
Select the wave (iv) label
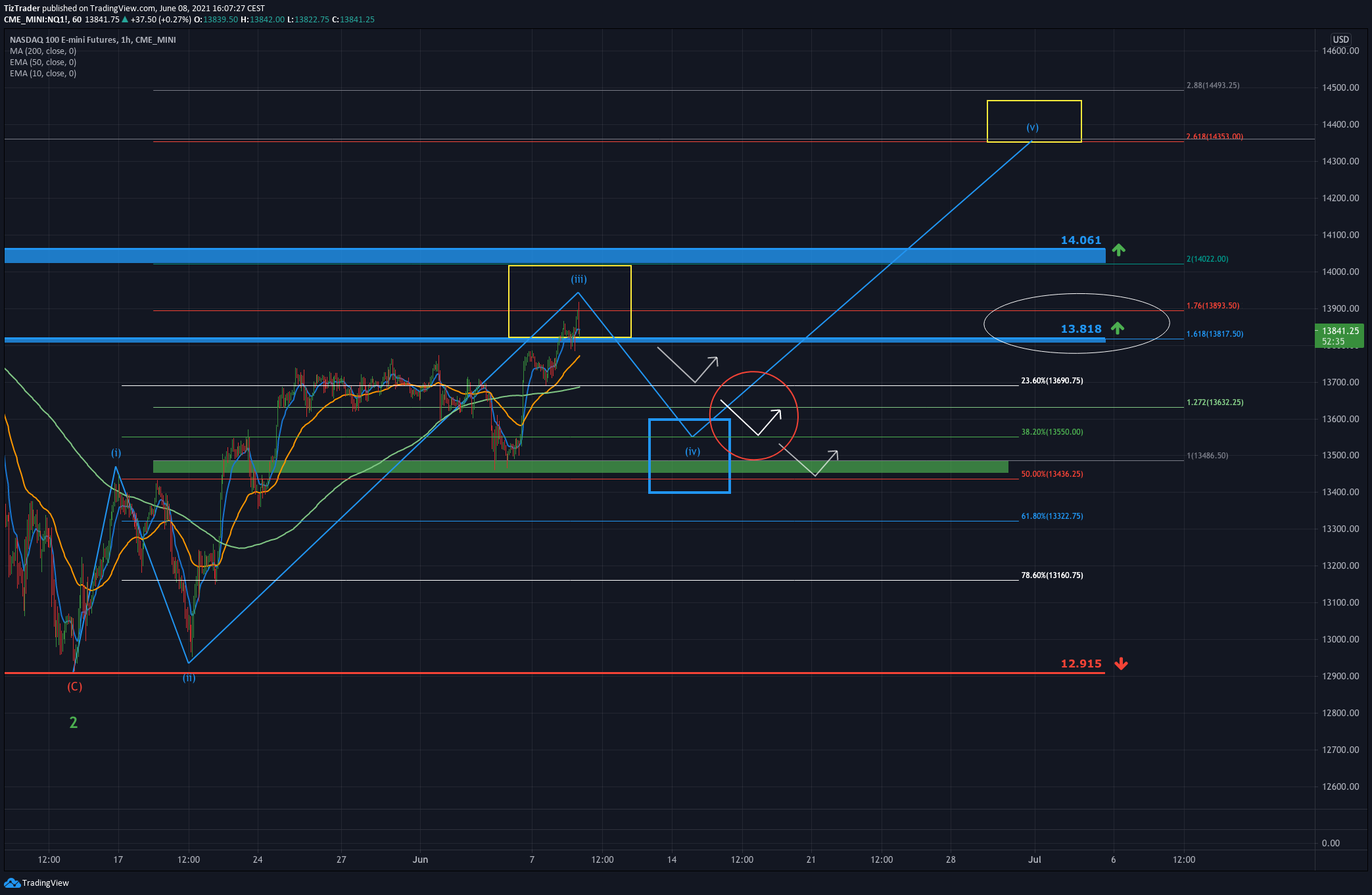692,452
